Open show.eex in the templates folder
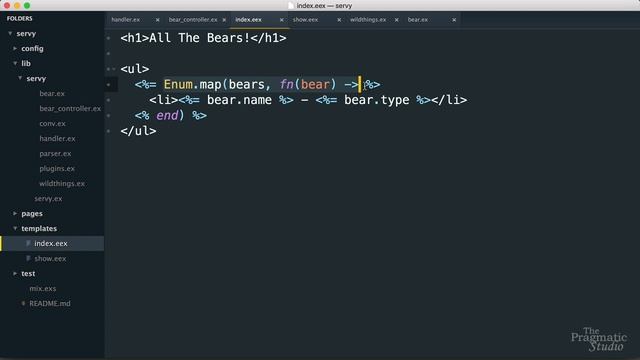Image resolution: width=640 pixels, height=360 pixels. pyautogui.click(x=50, y=258)
